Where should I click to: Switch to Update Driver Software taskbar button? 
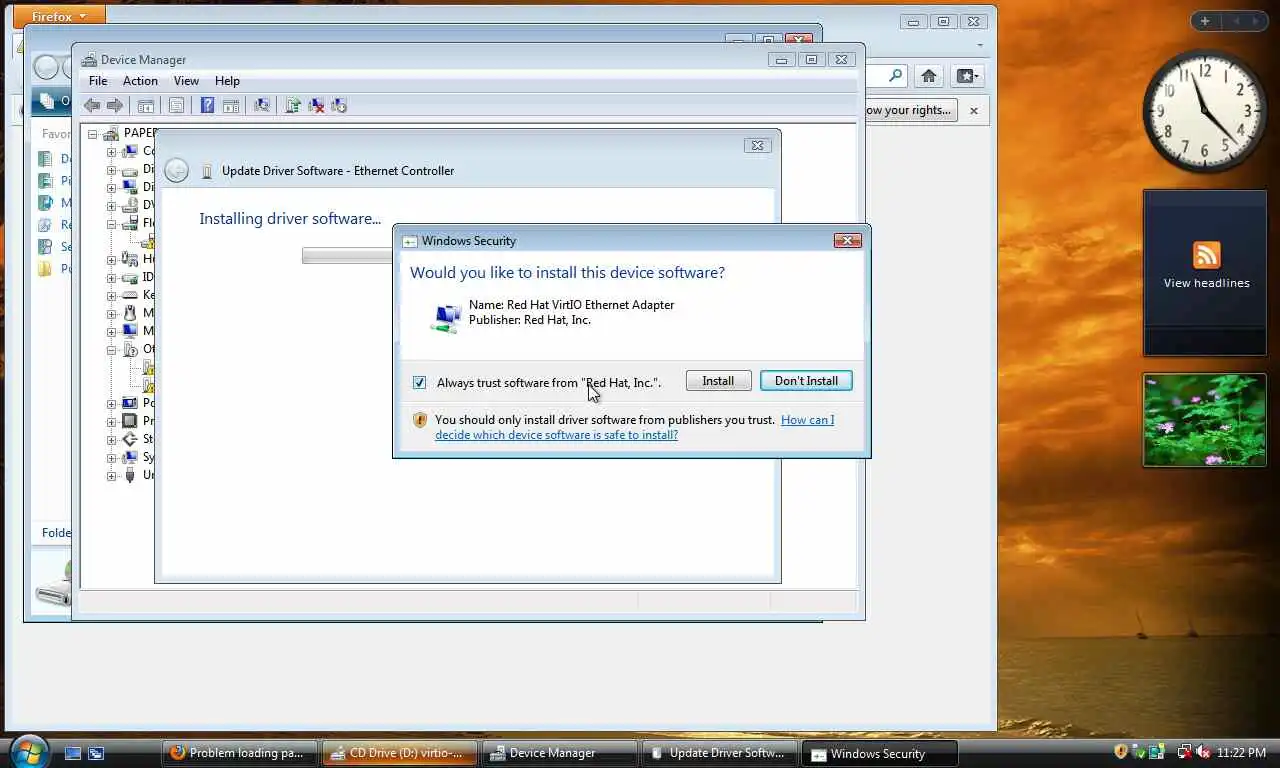[720, 753]
